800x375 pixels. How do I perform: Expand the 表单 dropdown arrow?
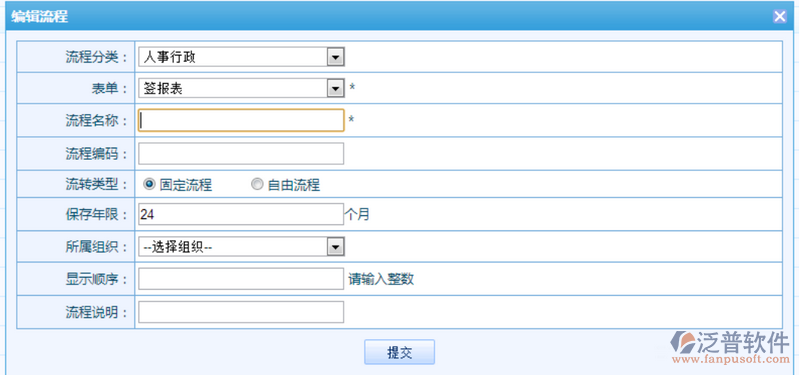tap(335, 89)
